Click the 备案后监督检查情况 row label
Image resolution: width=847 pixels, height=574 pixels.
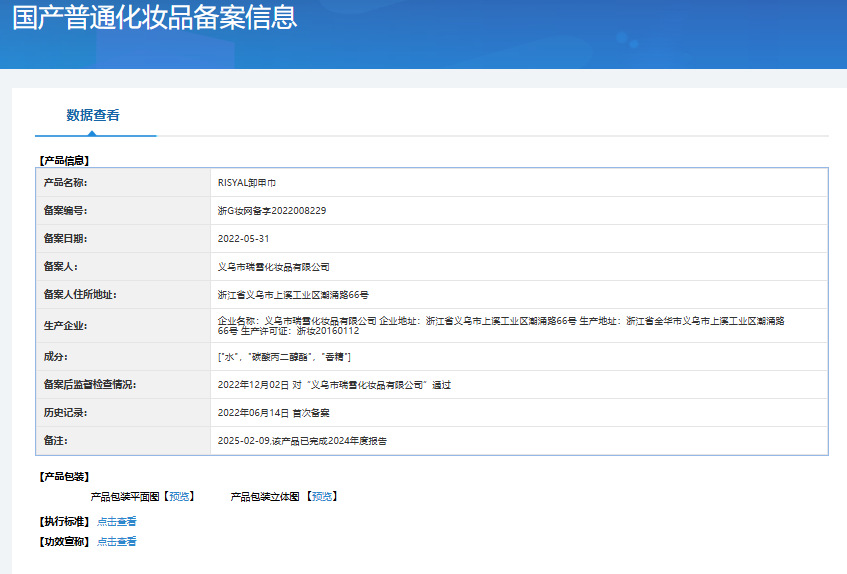(x=90, y=385)
